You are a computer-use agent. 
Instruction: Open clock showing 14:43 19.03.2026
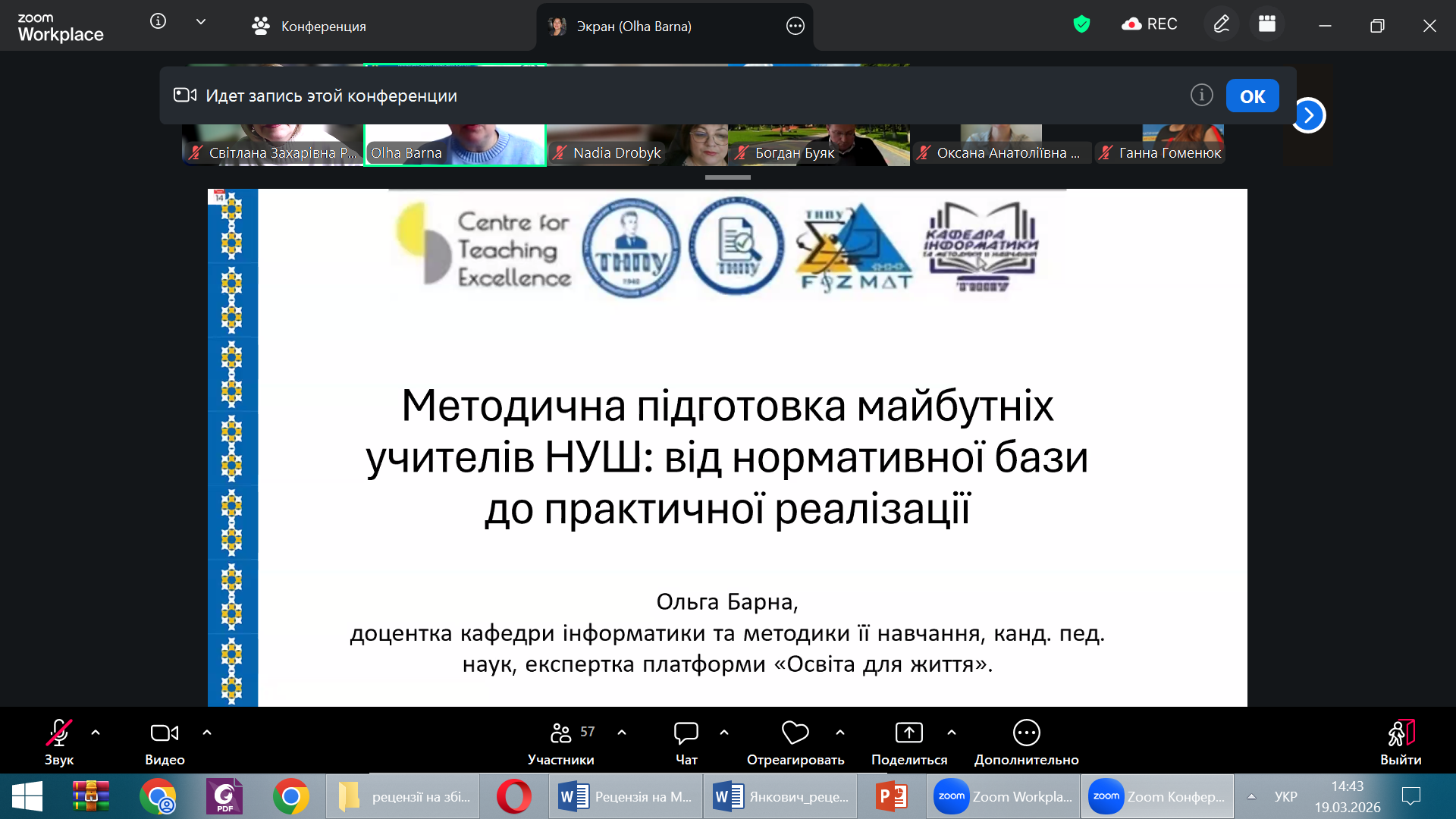(1348, 796)
